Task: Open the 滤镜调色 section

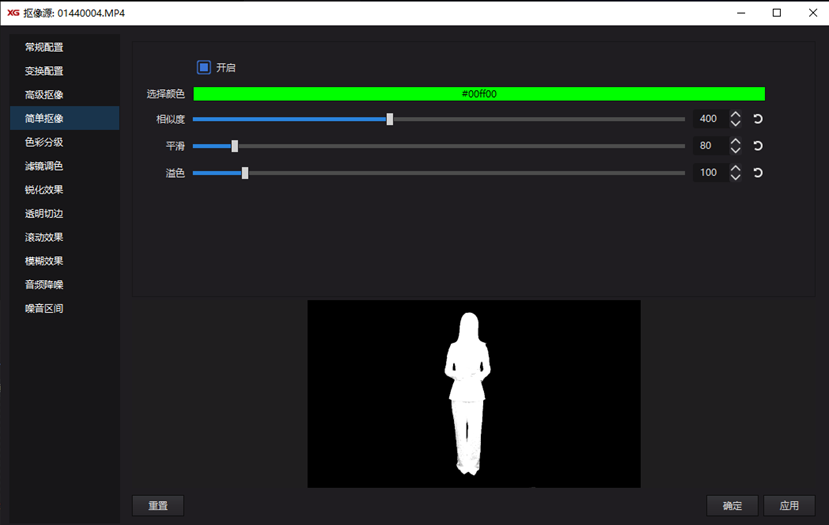Action: [x=65, y=166]
